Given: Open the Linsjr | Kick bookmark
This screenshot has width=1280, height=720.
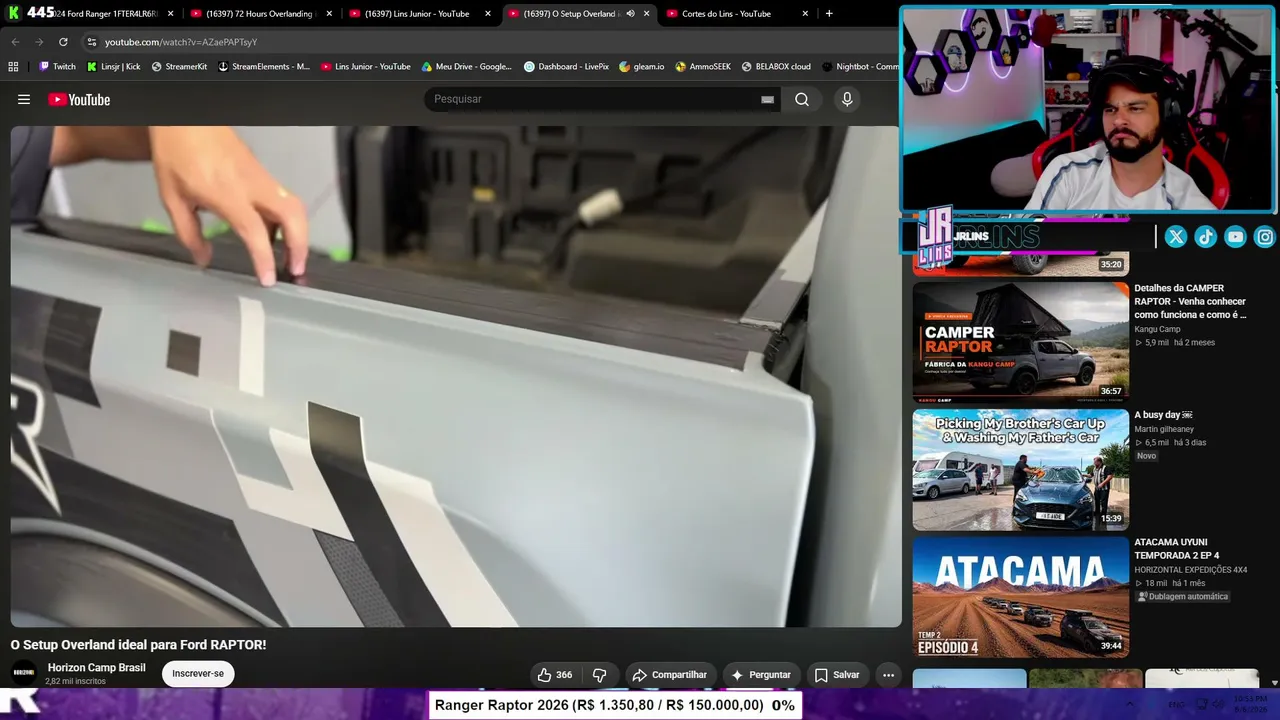Looking at the screenshot, I should click(x=113, y=67).
